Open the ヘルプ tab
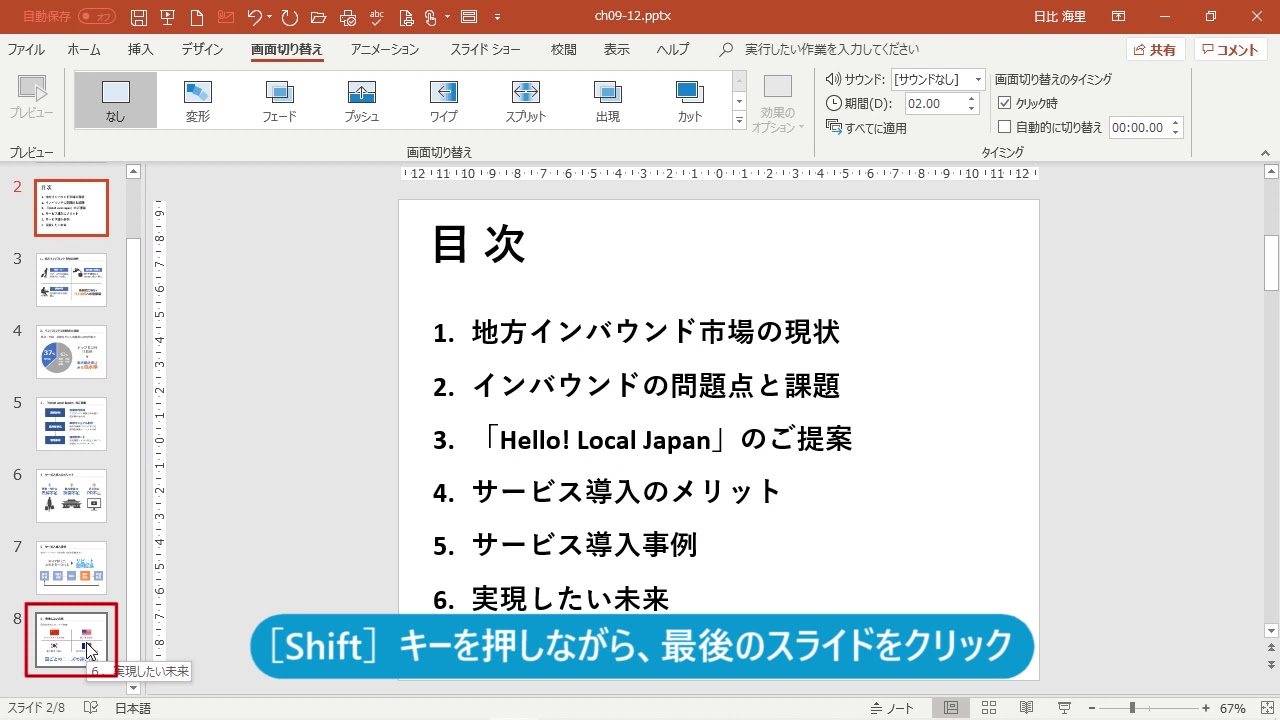1280x720 pixels. [x=673, y=50]
